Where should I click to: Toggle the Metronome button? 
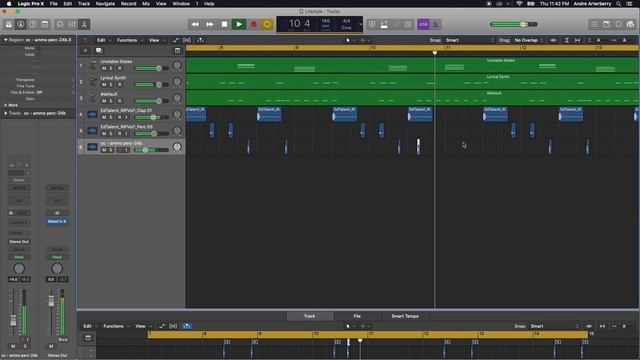pos(435,24)
